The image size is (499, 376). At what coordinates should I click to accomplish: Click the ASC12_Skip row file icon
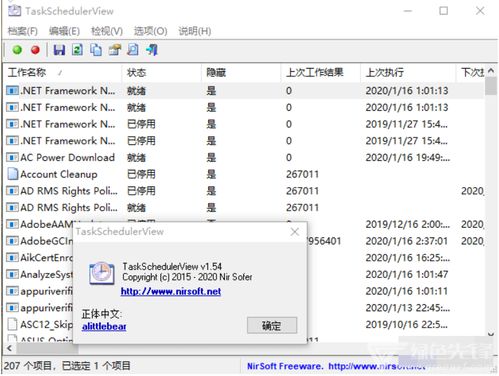(x=12, y=324)
